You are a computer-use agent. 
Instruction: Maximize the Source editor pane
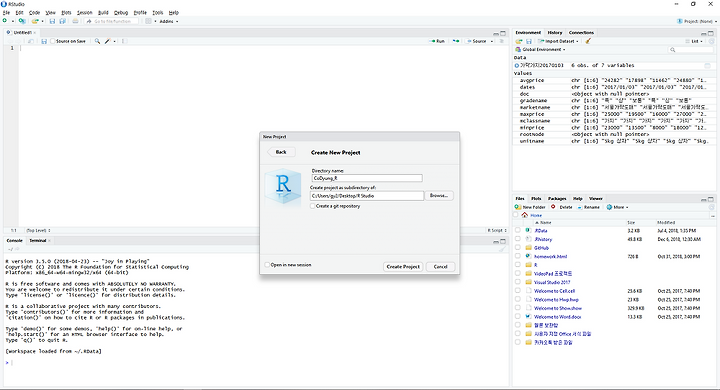tap(503, 33)
